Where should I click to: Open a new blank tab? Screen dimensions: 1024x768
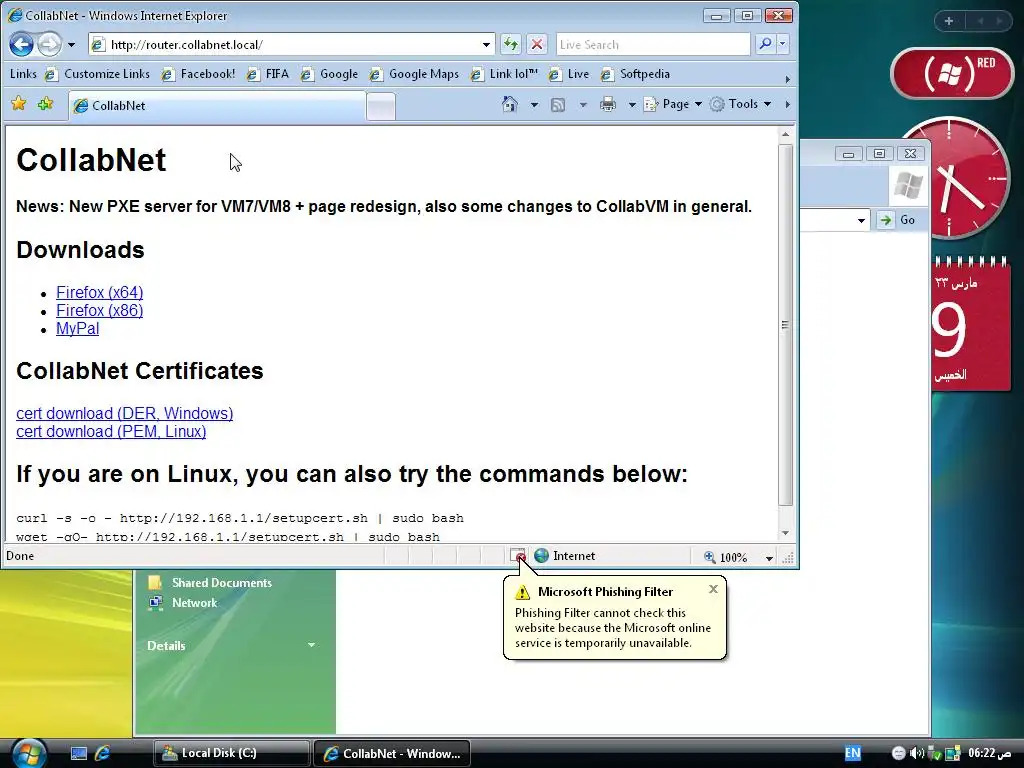381,106
